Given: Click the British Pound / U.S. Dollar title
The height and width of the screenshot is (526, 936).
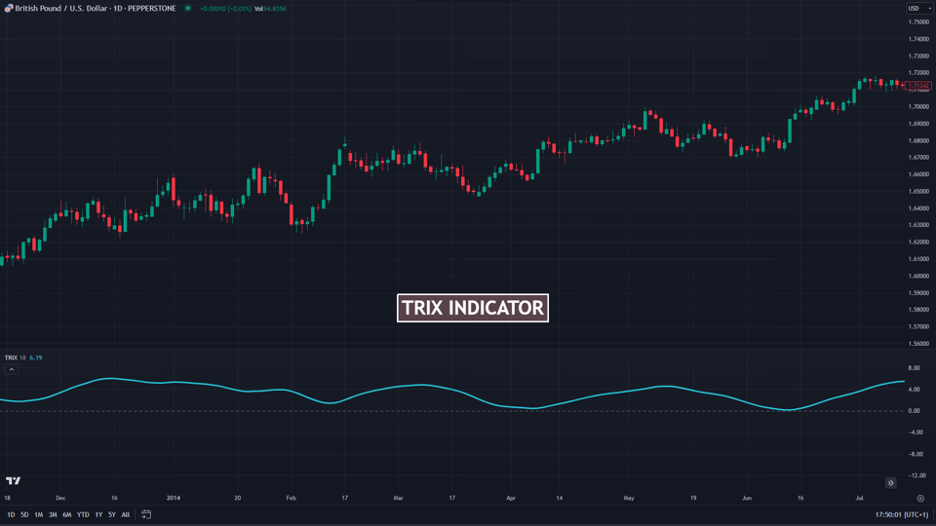Looking at the screenshot, I should click(61, 8).
